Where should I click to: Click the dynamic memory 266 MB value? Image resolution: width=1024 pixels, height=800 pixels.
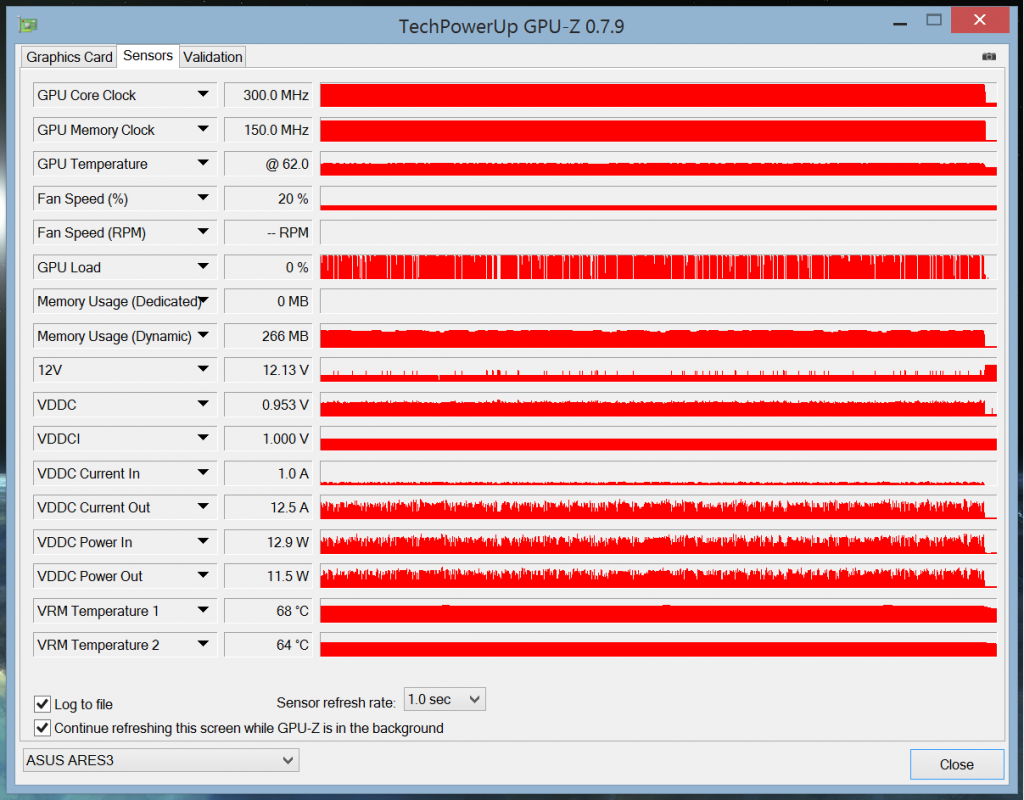point(268,336)
